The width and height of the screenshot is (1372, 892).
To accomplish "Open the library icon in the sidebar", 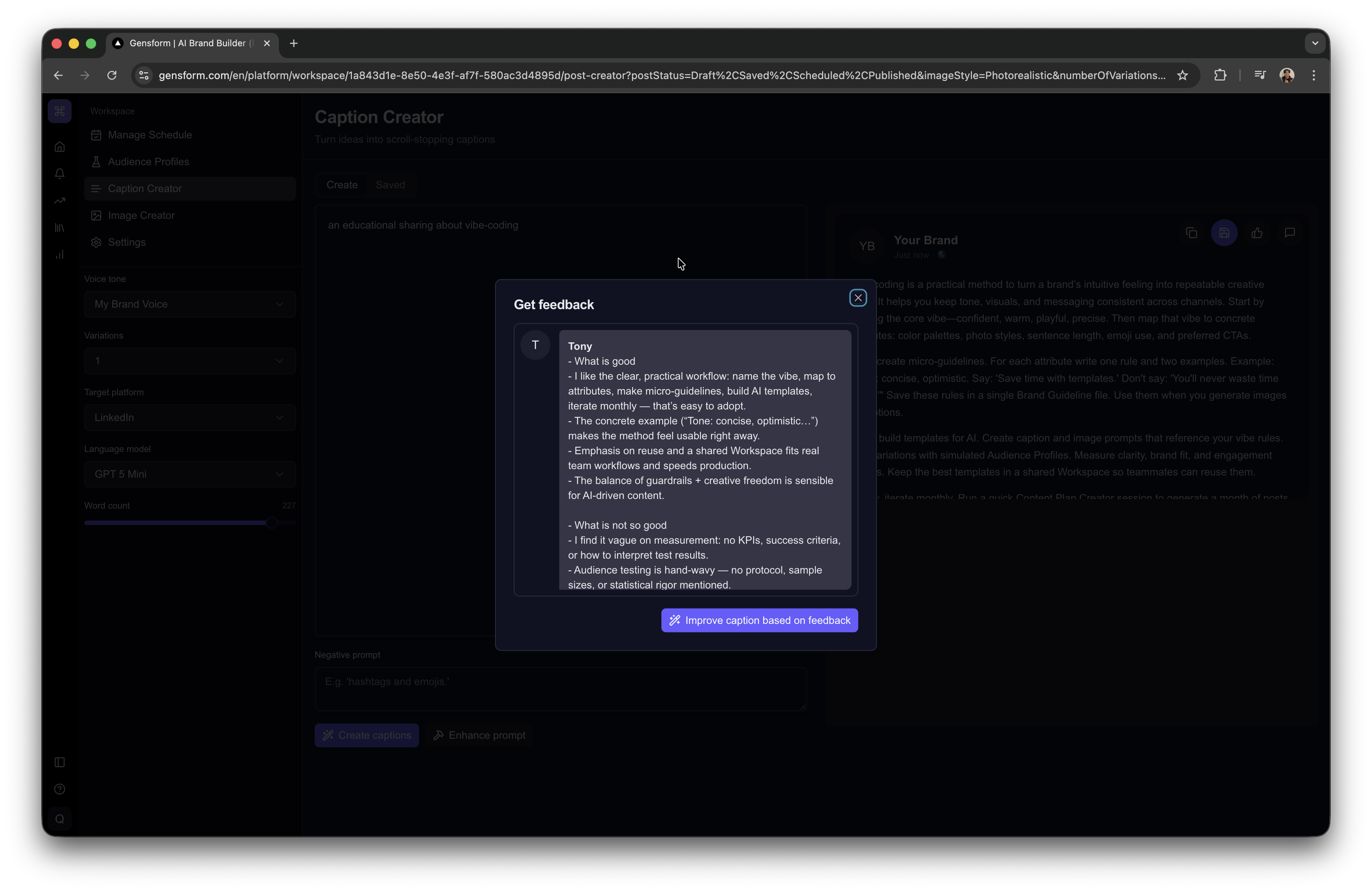I will point(59,227).
